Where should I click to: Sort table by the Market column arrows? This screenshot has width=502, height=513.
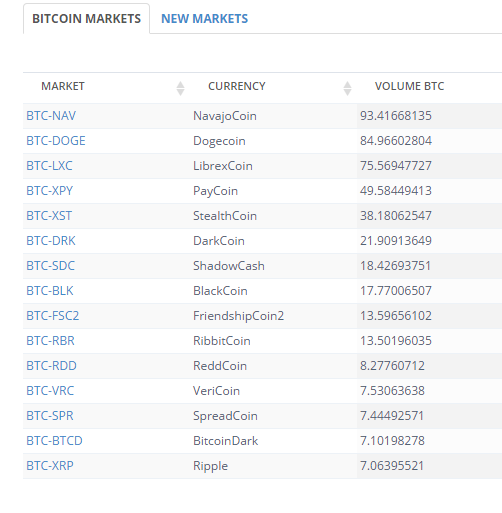point(180,88)
